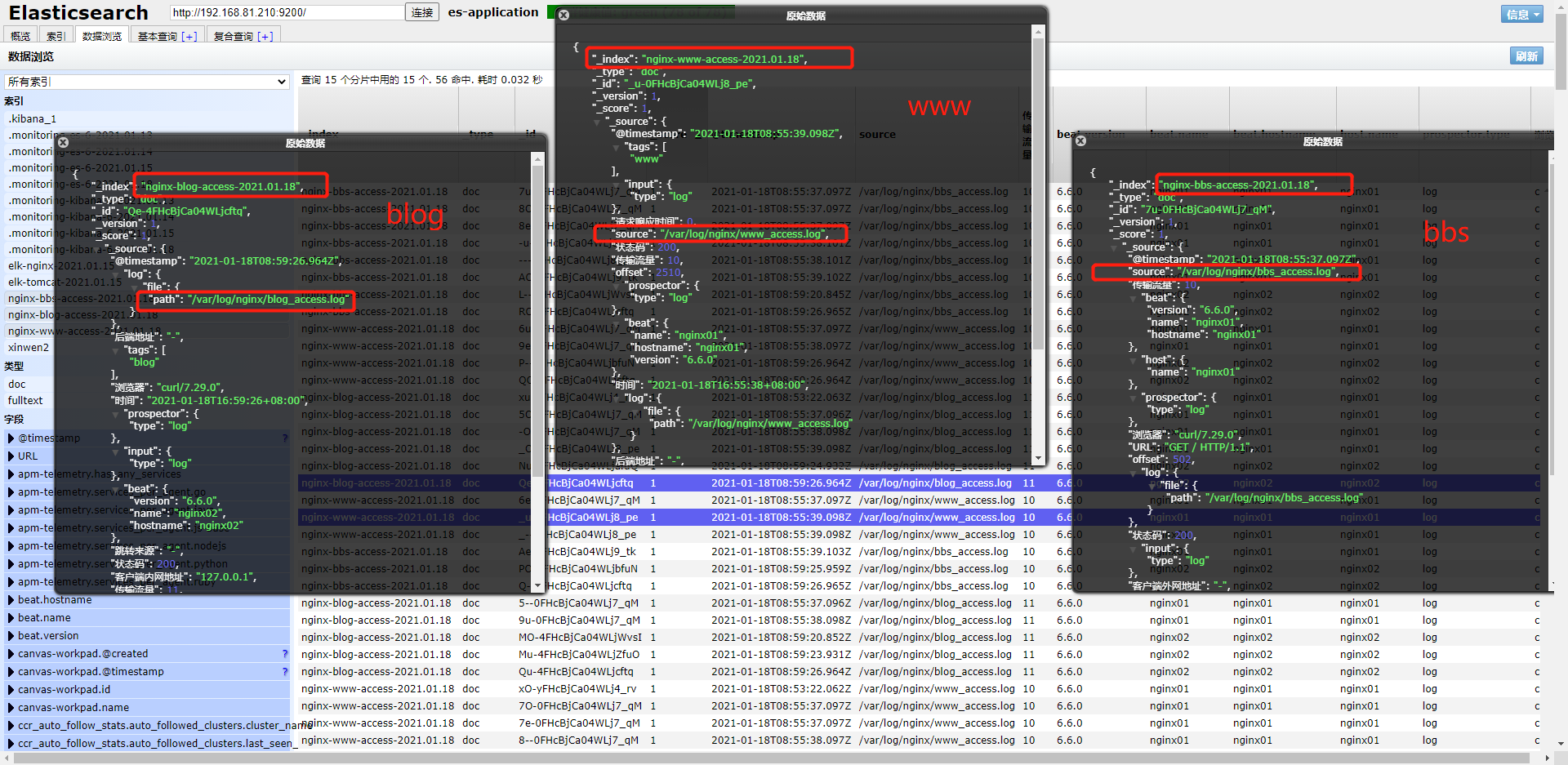Viewport: 1568px width, 765px height.
Task: Expand the ccr_auto_follow_stats last_seen field
Action: 11,744
